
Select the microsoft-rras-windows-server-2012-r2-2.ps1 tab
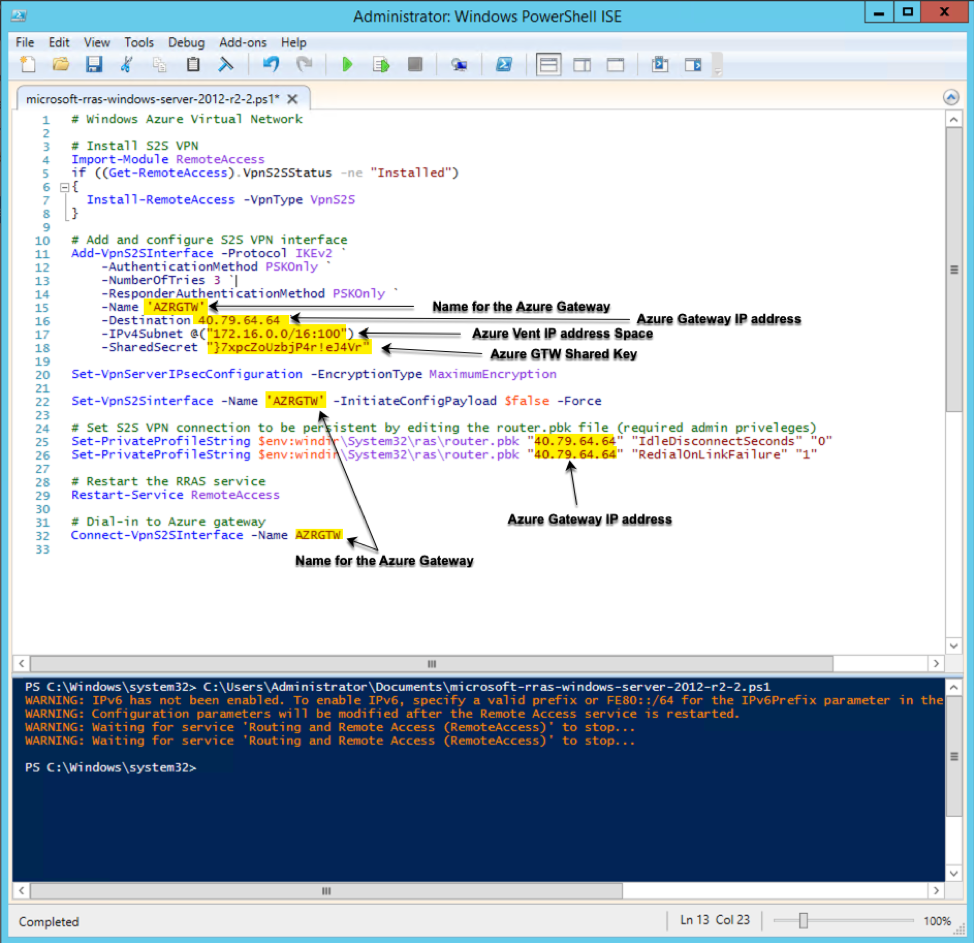pyautogui.click(x=152, y=99)
